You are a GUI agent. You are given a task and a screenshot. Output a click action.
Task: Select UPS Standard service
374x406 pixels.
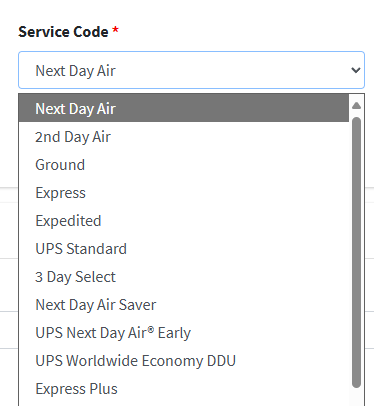tap(184, 248)
